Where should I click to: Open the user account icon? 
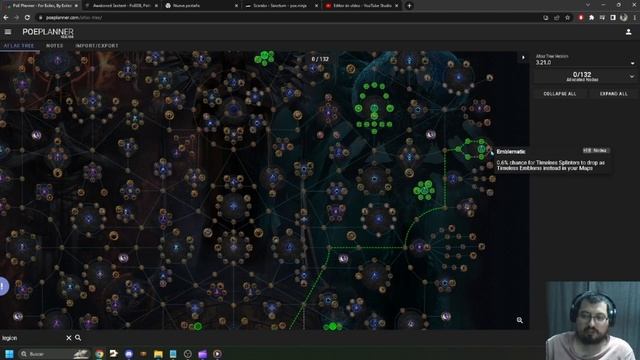pyautogui.click(x=629, y=32)
